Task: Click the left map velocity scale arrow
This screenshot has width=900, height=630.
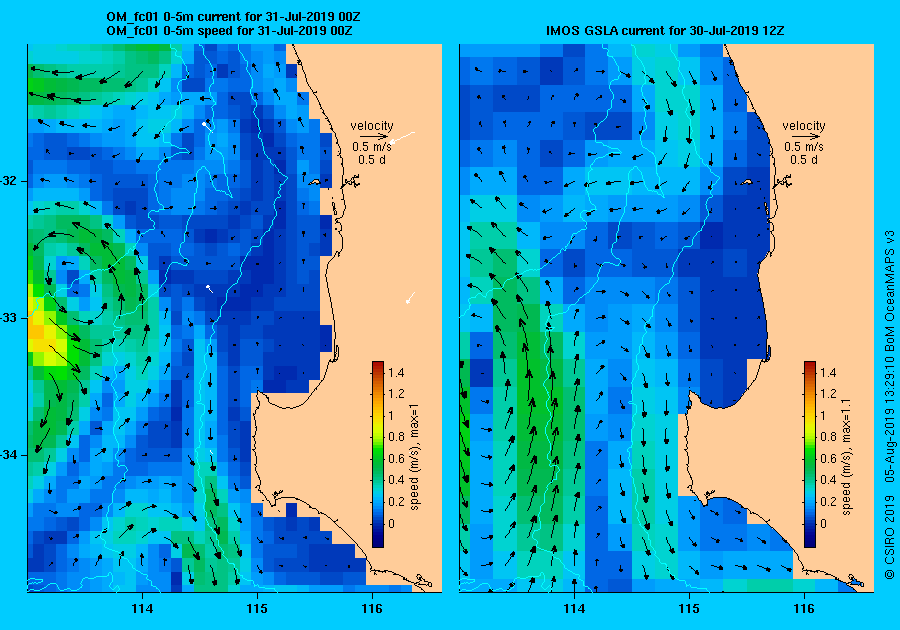Action: 372,137
